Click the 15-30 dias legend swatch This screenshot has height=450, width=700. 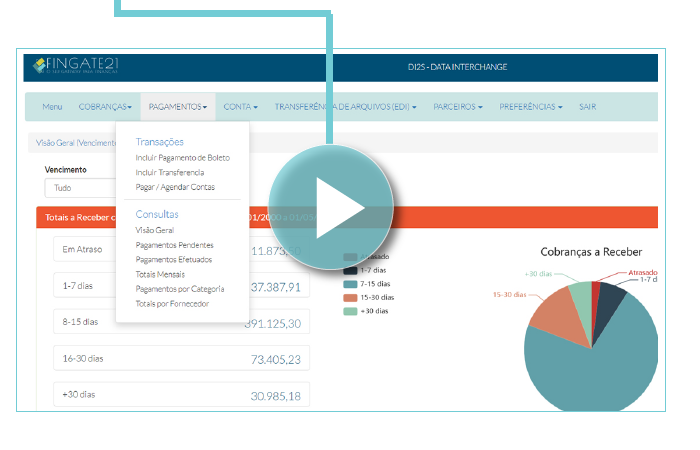350,298
